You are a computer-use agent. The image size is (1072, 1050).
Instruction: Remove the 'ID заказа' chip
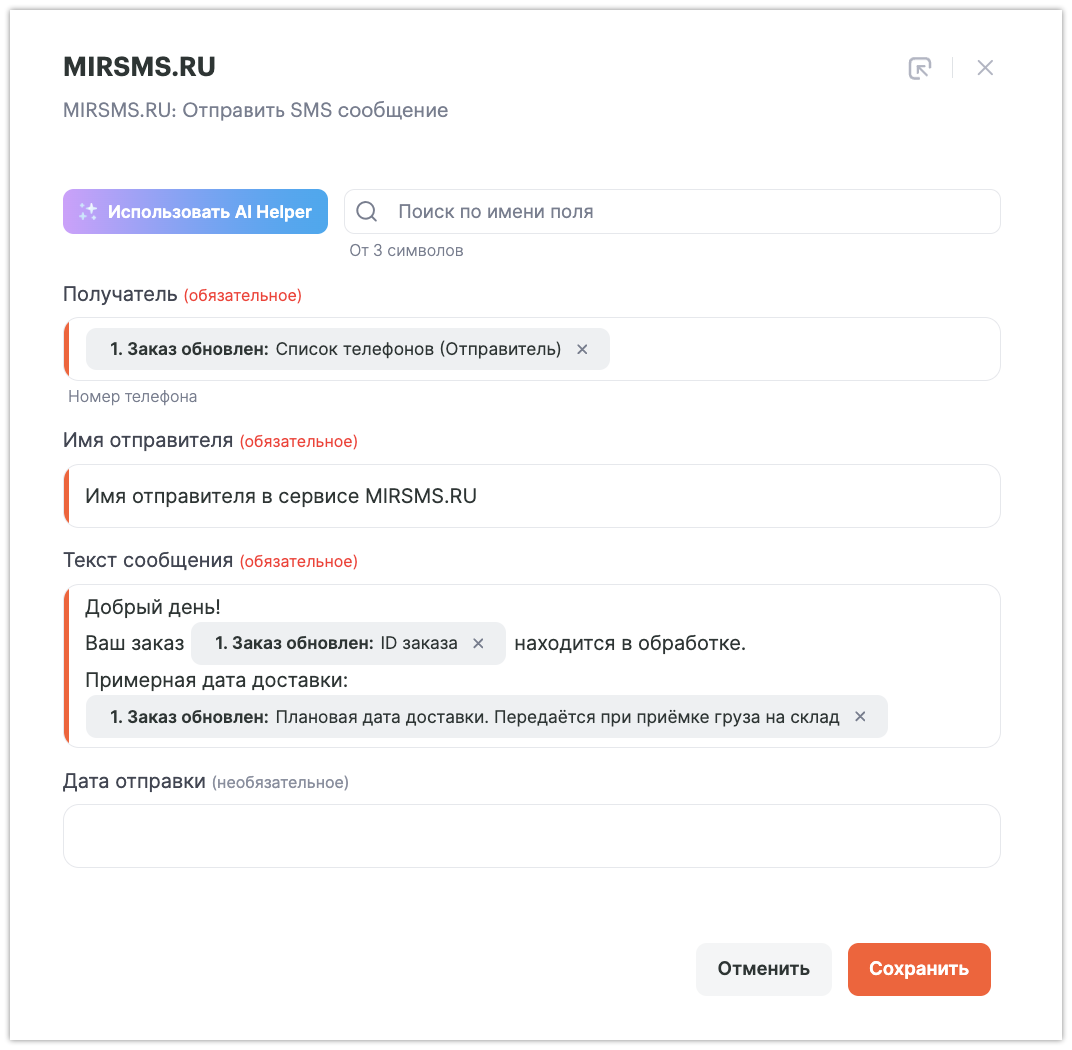(x=478, y=643)
